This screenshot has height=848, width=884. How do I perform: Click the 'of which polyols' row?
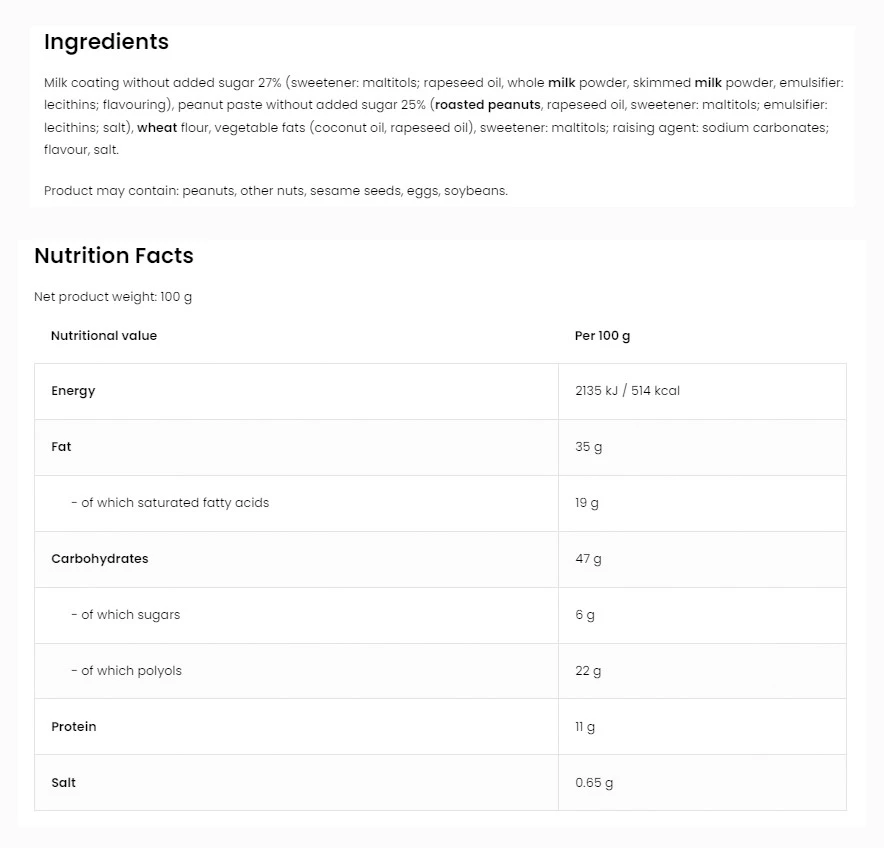pyautogui.click(x=127, y=671)
